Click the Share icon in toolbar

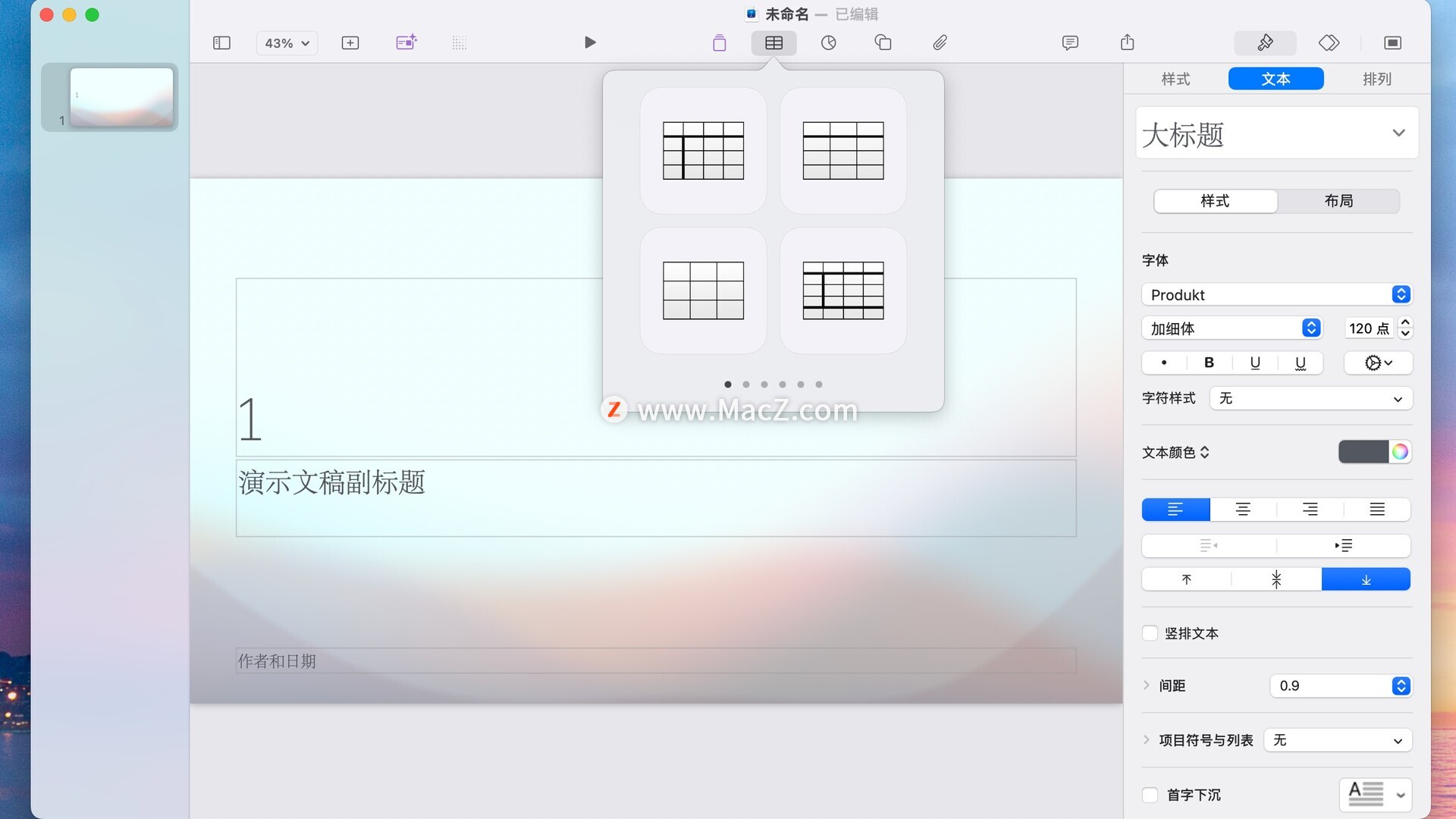1128,42
